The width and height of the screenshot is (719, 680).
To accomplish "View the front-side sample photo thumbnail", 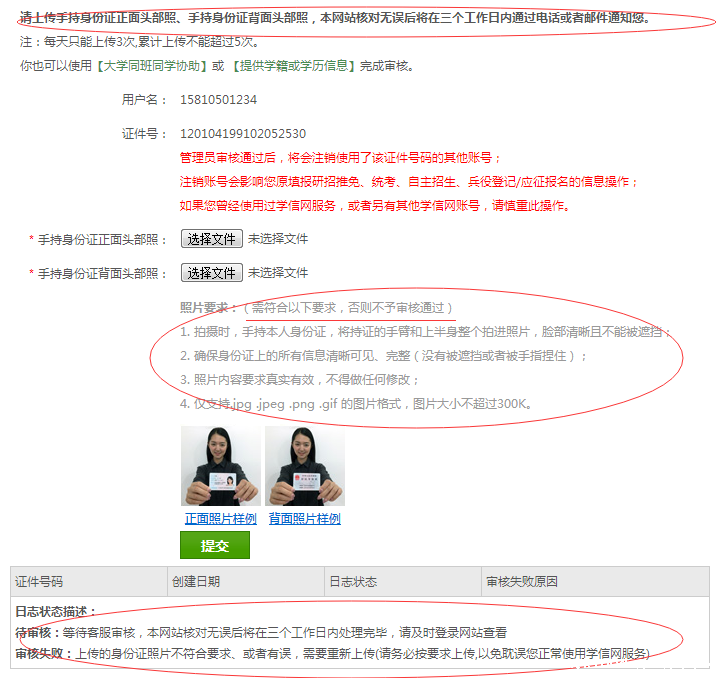I will 220,466.
